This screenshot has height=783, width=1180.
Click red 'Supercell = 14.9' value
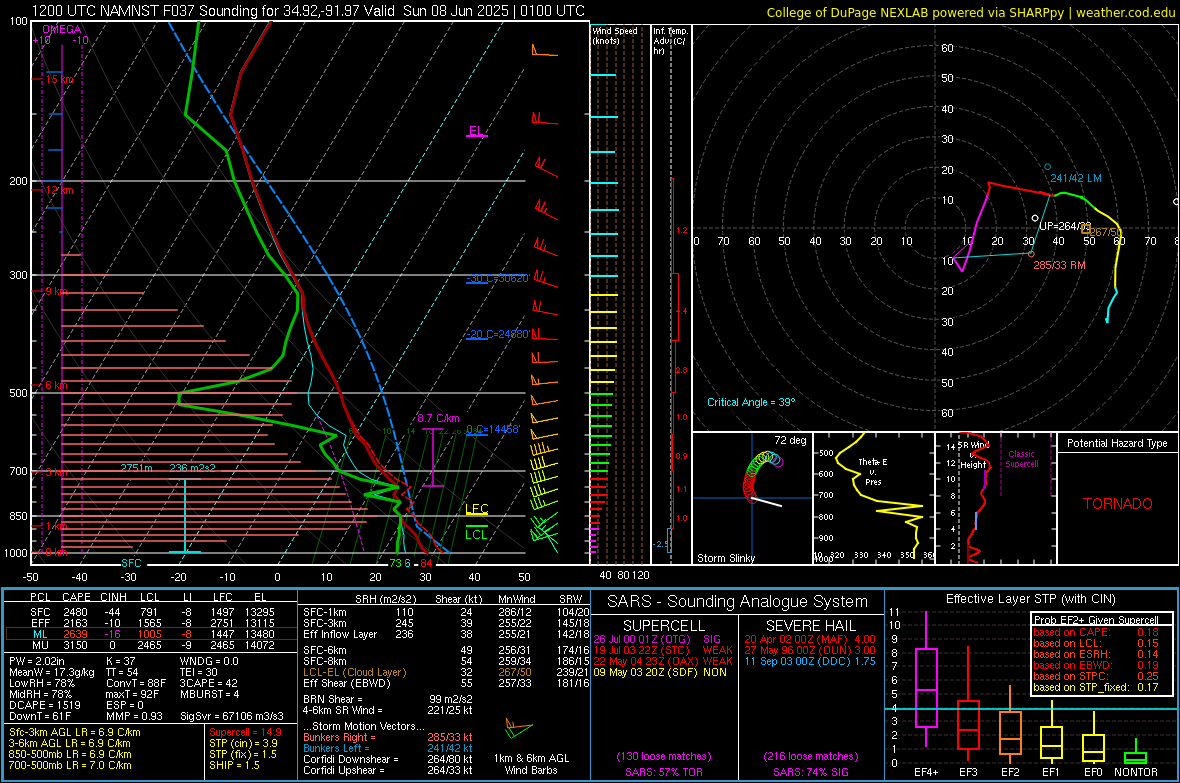[x=245, y=732]
